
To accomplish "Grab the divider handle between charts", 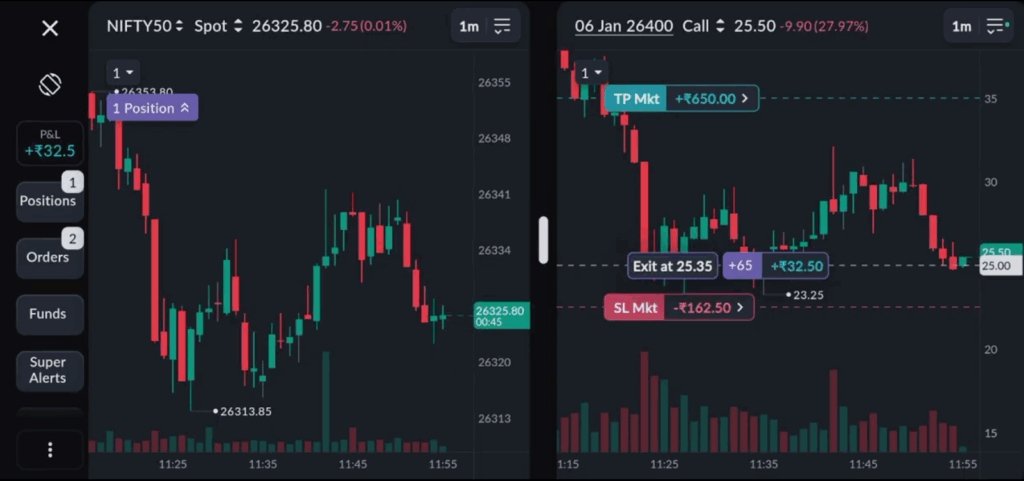I will click(543, 240).
